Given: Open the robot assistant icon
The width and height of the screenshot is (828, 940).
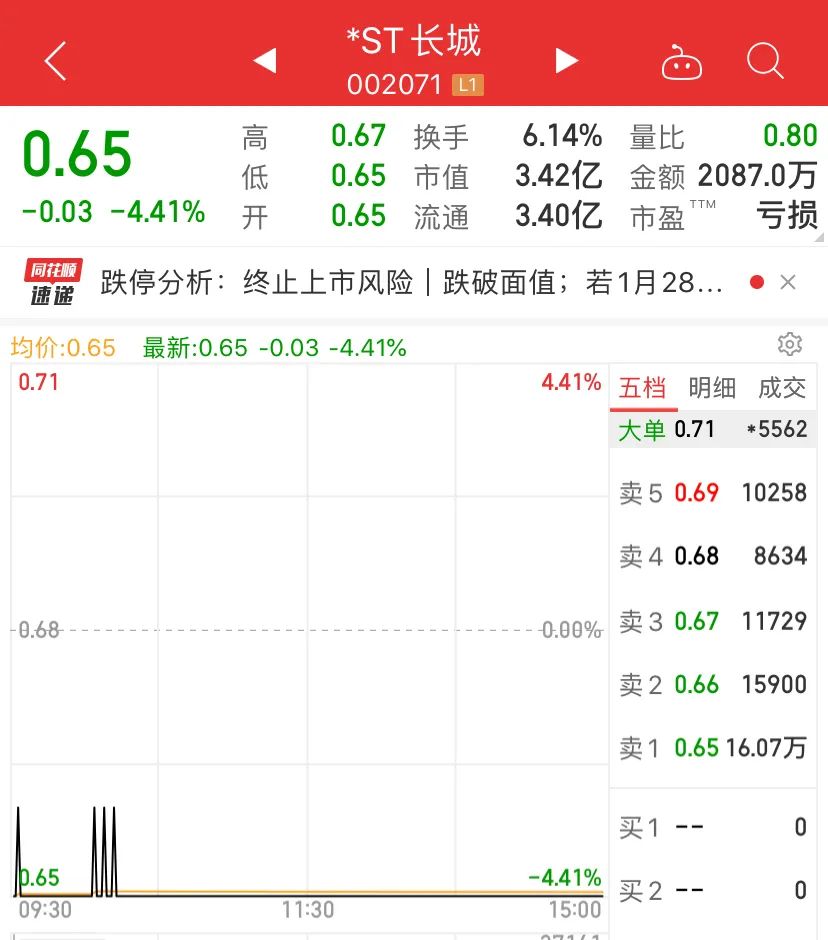Looking at the screenshot, I should 682,62.
